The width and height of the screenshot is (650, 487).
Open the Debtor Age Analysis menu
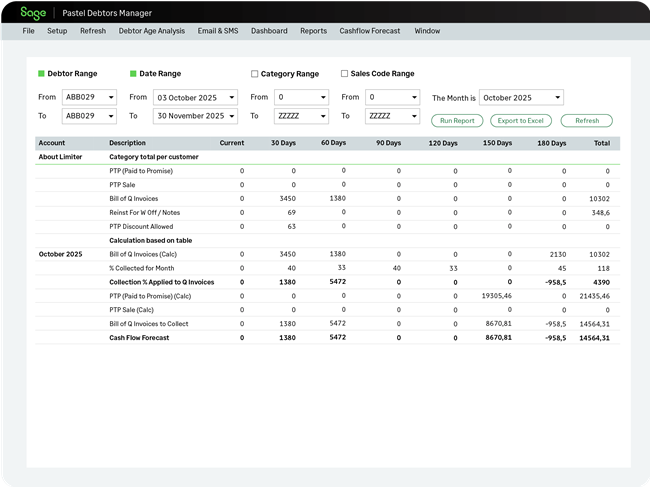coord(152,31)
